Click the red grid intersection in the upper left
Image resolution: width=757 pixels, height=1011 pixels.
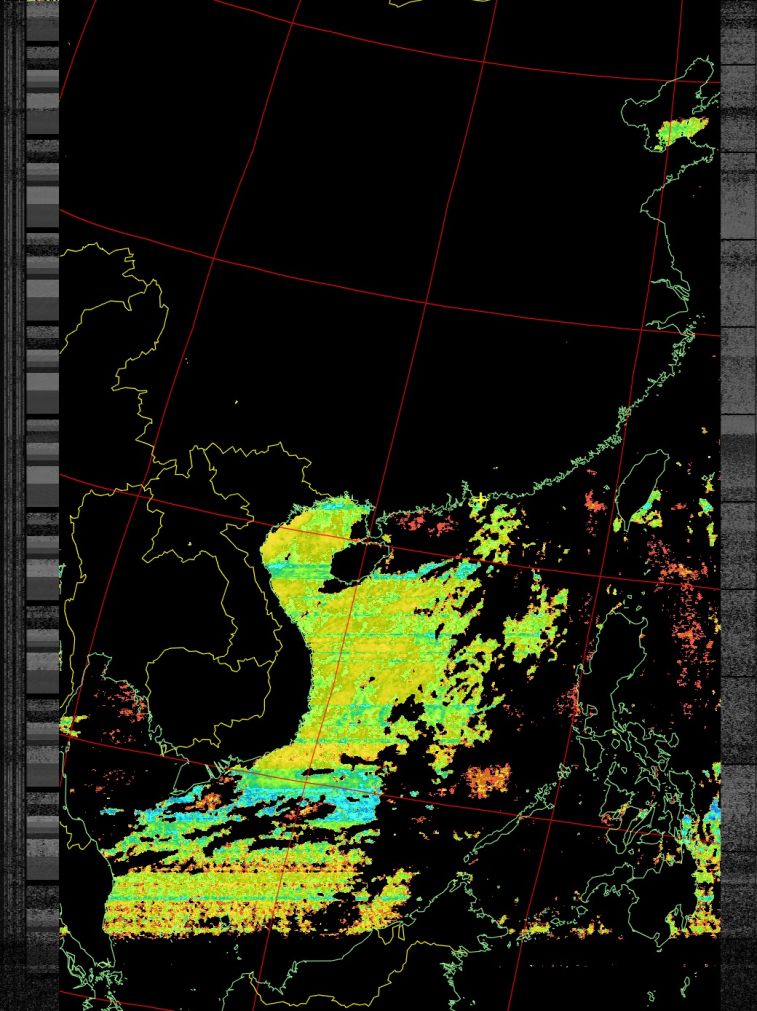pos(214,258)
